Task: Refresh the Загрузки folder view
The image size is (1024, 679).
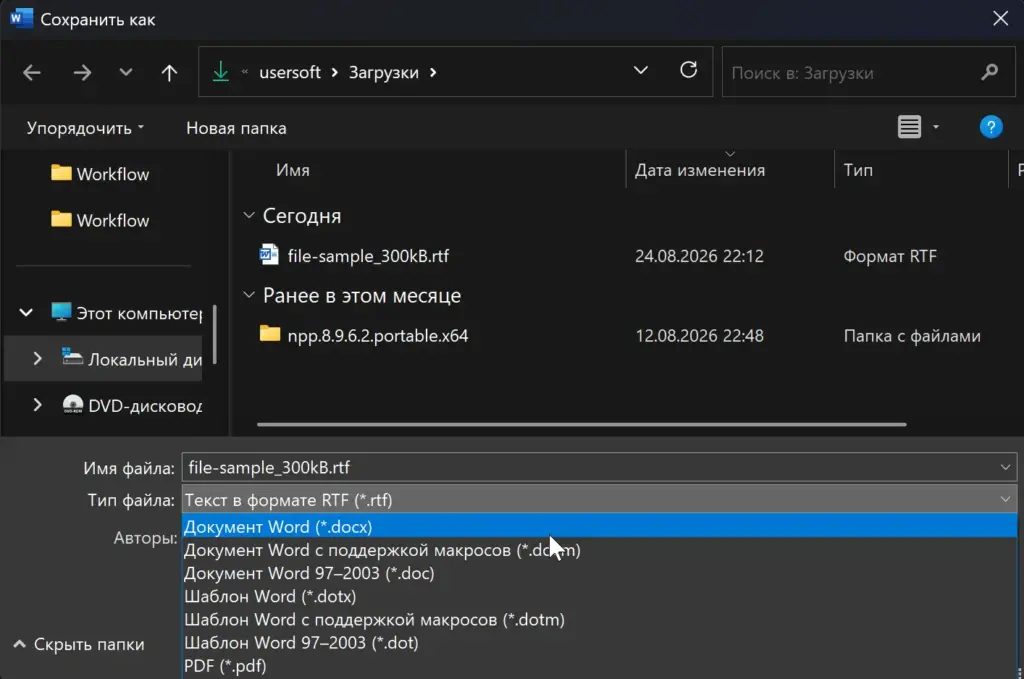Action: [688, 70]
